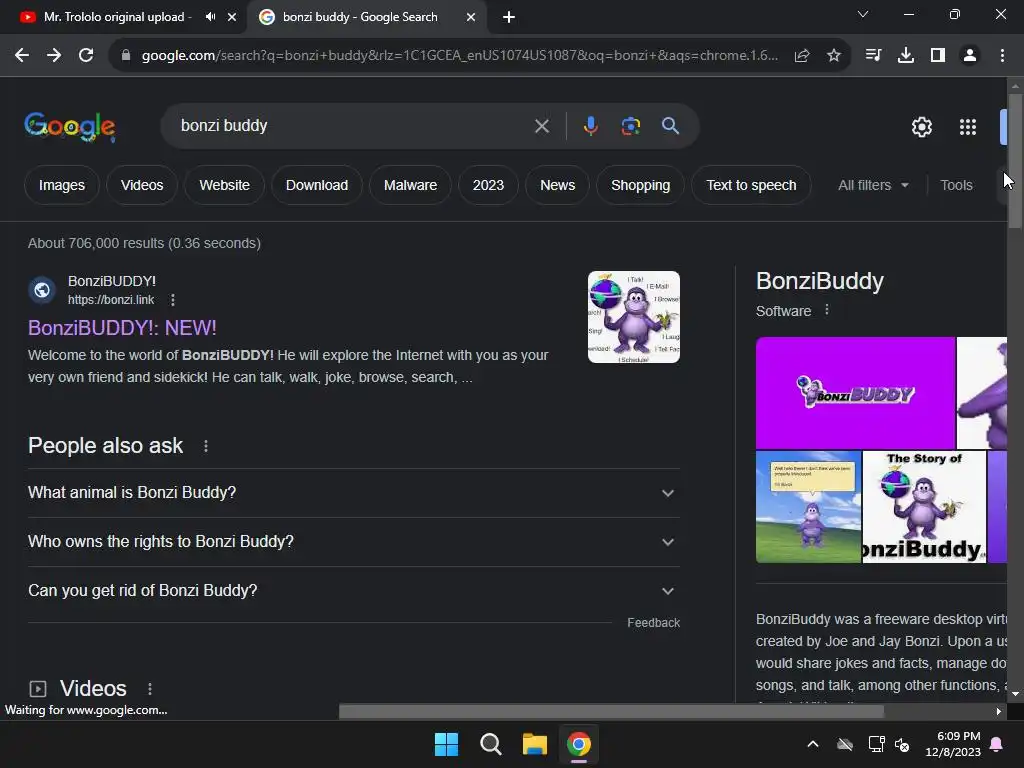Open site information lock icon
The image size is (1024, 768).
pyautogui.click(x=126, y=56)
